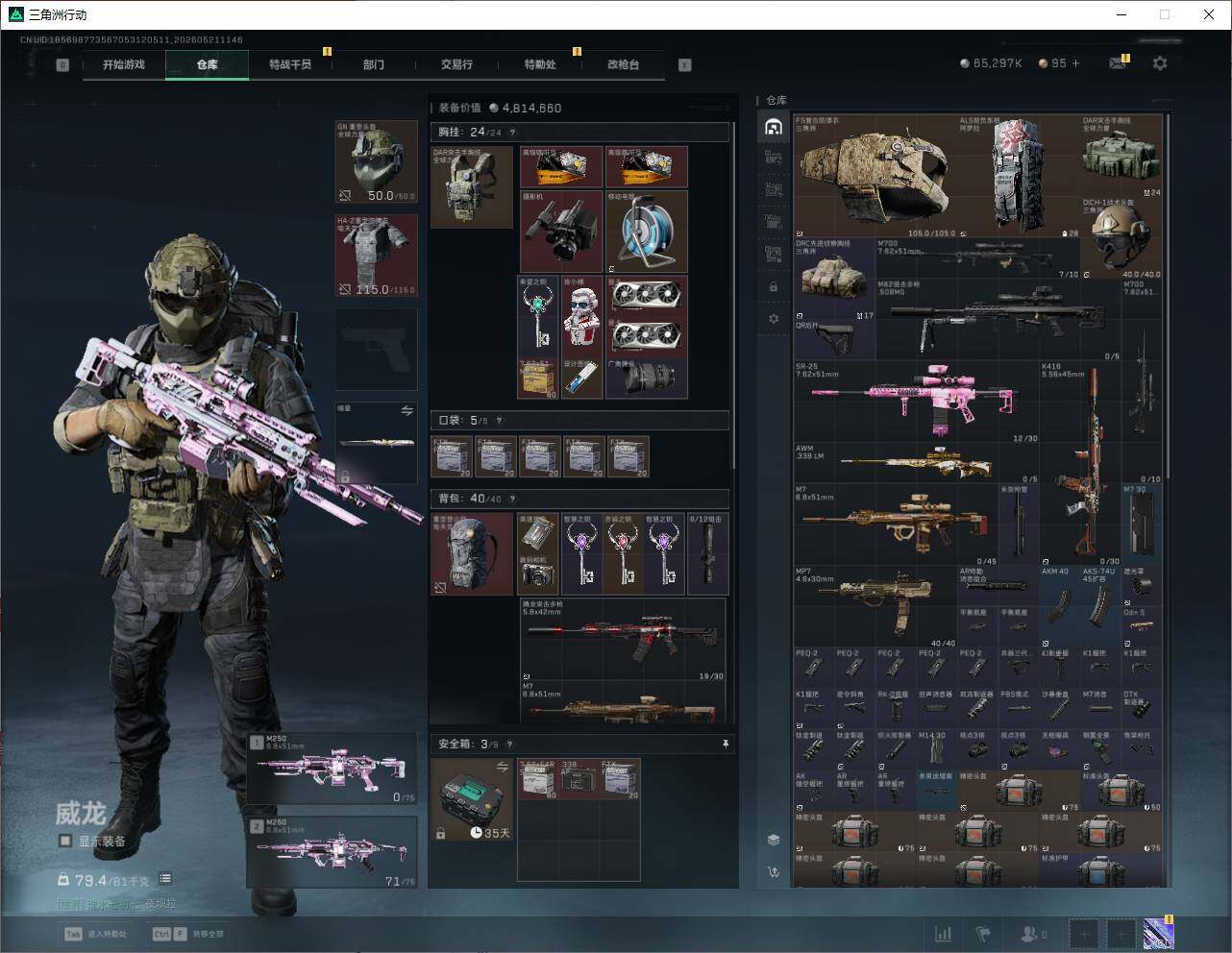Select the M82 sniper rifle in warehouse
This screenshot has height=953, width=1232.
coord(998,320)
